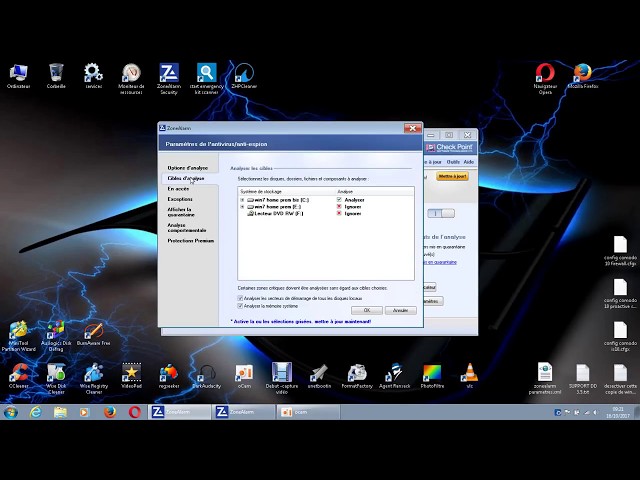Click the Système de stockage column header

tap(286, 191)
